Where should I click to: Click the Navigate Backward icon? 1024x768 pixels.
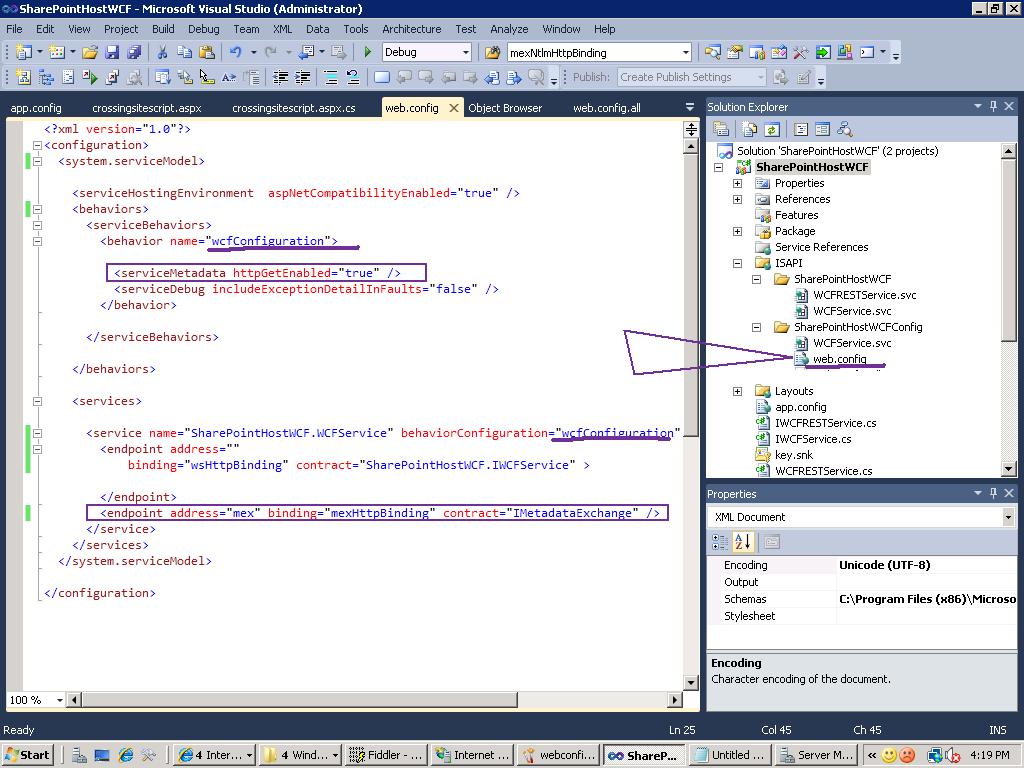[306, 52]
